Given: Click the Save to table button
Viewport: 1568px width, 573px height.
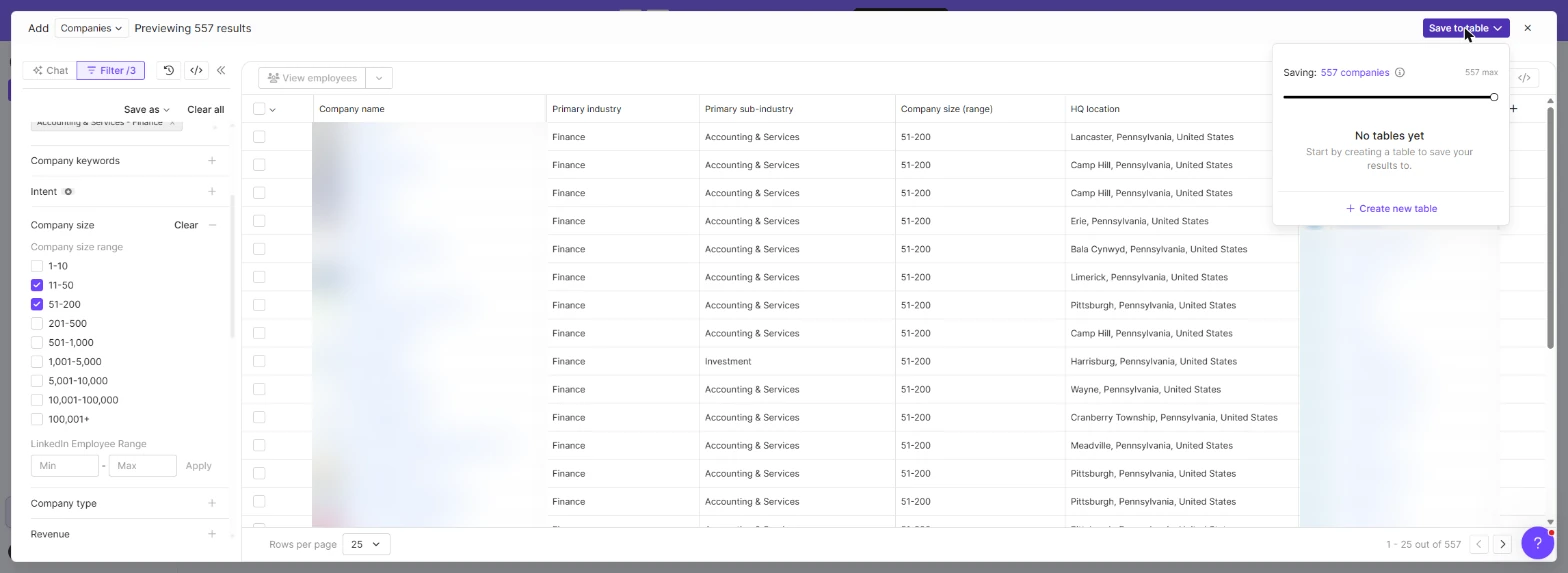Looking at the screenshot, I should pyautogui.click(x=1466, y=28).
